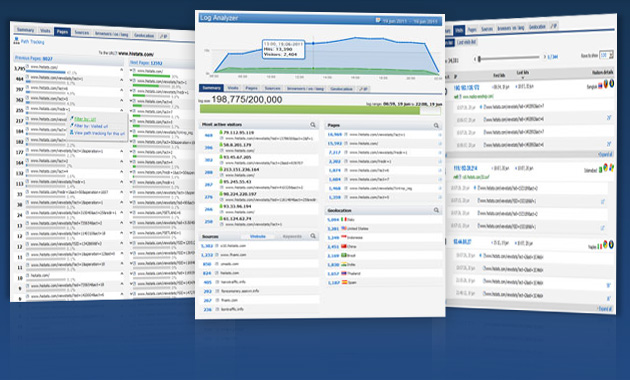The height and width of the screenshot is (380, 630).
Task: Open Sources tab in left window
Action: pyautogui.click(x=82, y=33)
